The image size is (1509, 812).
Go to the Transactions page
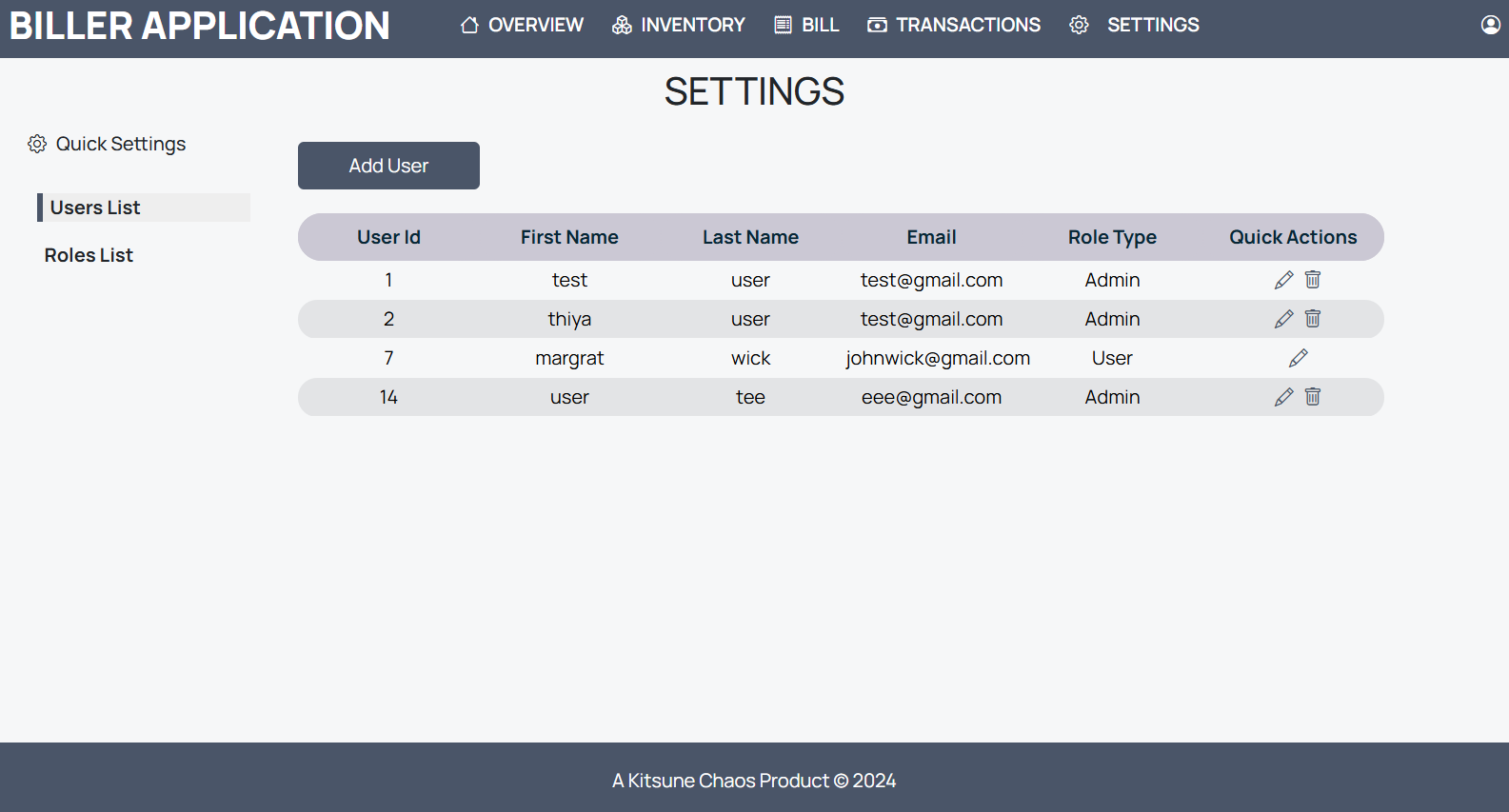pos(954,25)
